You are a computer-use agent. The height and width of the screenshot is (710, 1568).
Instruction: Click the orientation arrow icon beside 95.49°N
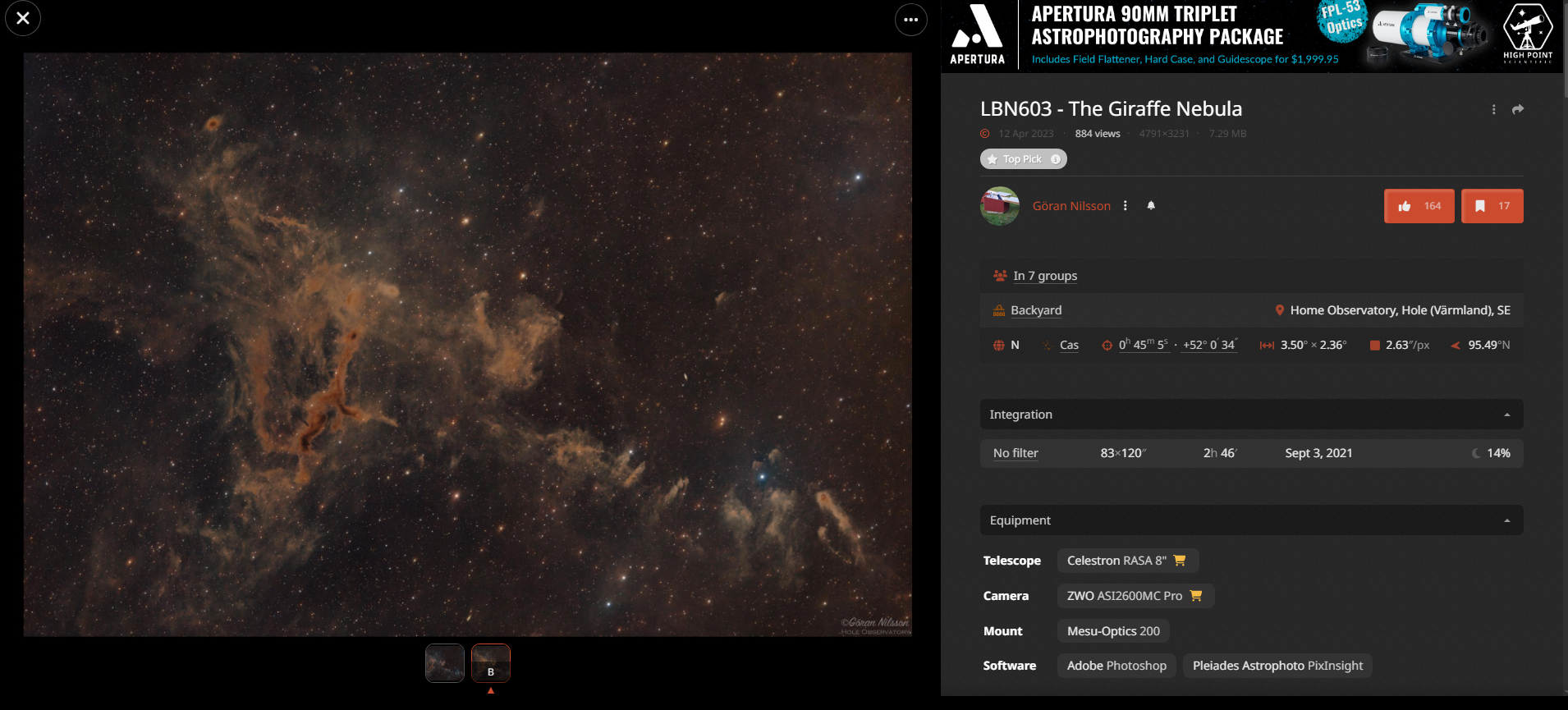[1456, 346]
